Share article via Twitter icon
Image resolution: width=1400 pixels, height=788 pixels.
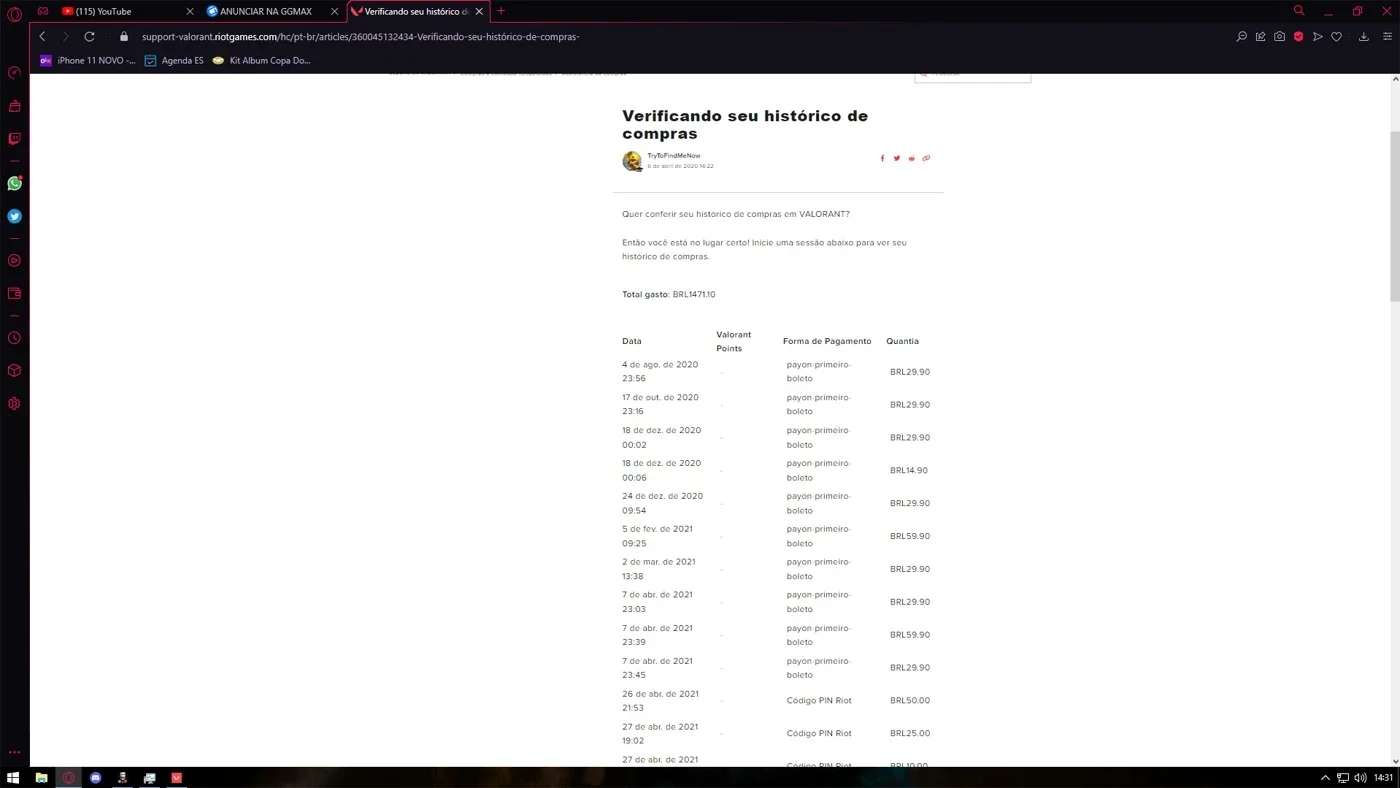[896, 158]
